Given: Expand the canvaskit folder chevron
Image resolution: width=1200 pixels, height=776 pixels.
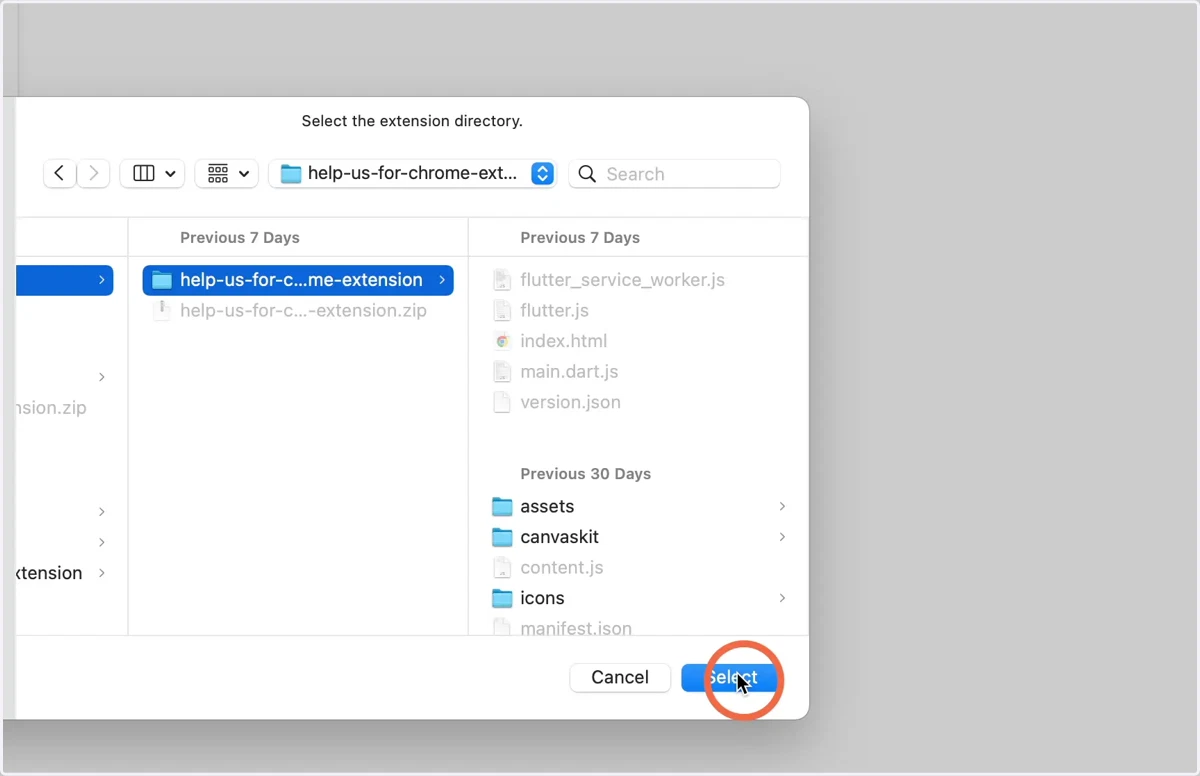Looking at the screenshot, I should click(782, 537).
